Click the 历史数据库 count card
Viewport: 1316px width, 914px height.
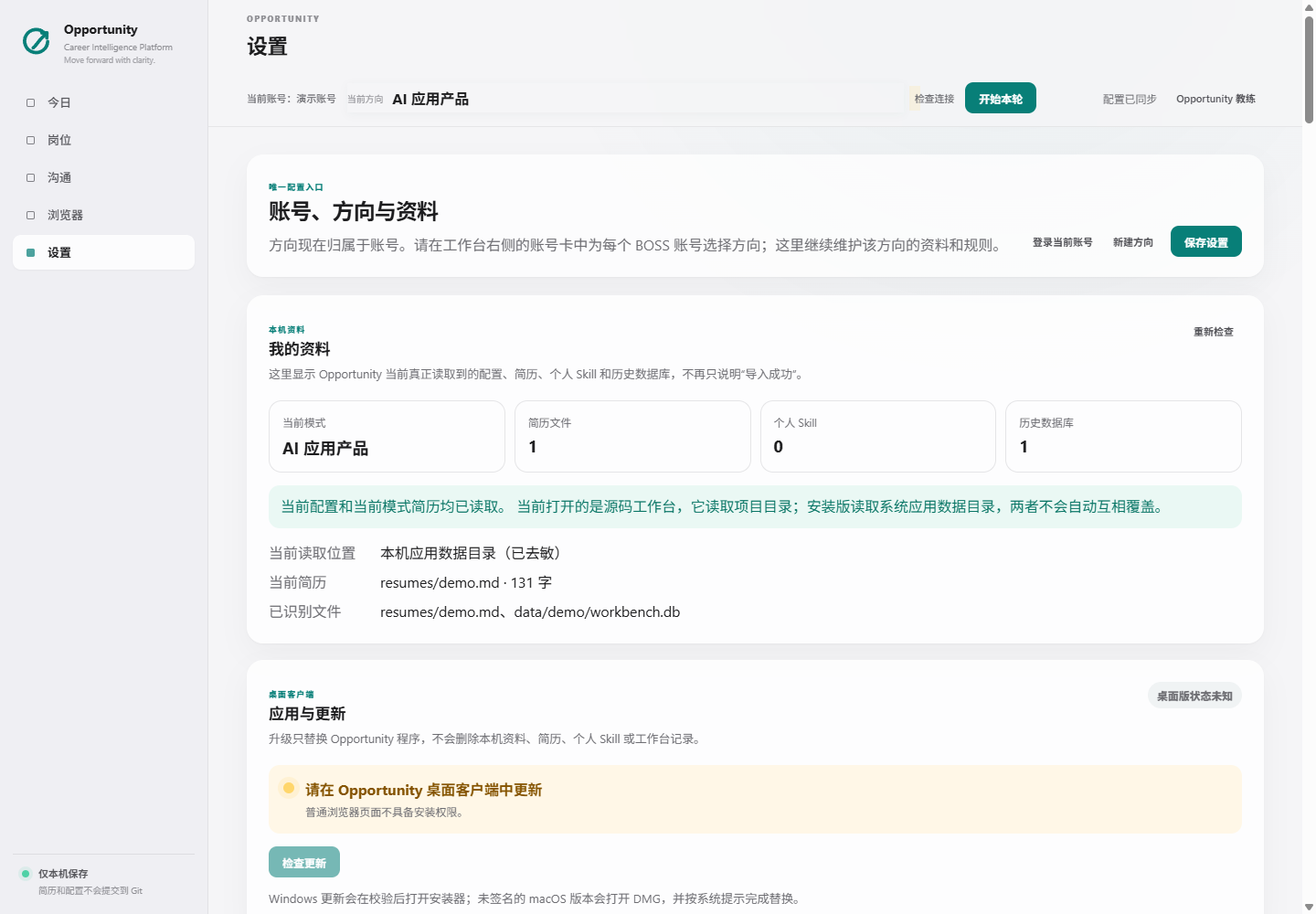[1123, 436]
